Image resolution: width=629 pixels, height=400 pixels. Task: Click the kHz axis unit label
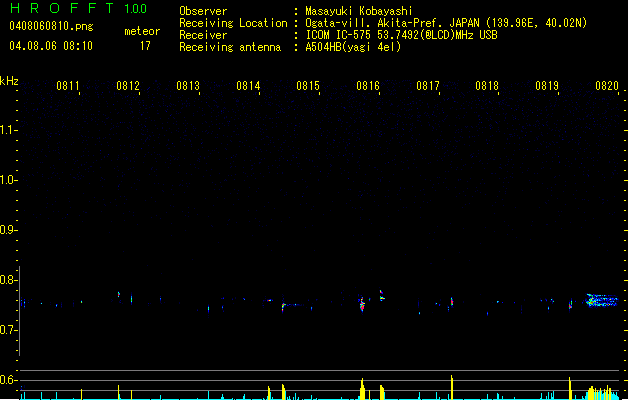9,81
